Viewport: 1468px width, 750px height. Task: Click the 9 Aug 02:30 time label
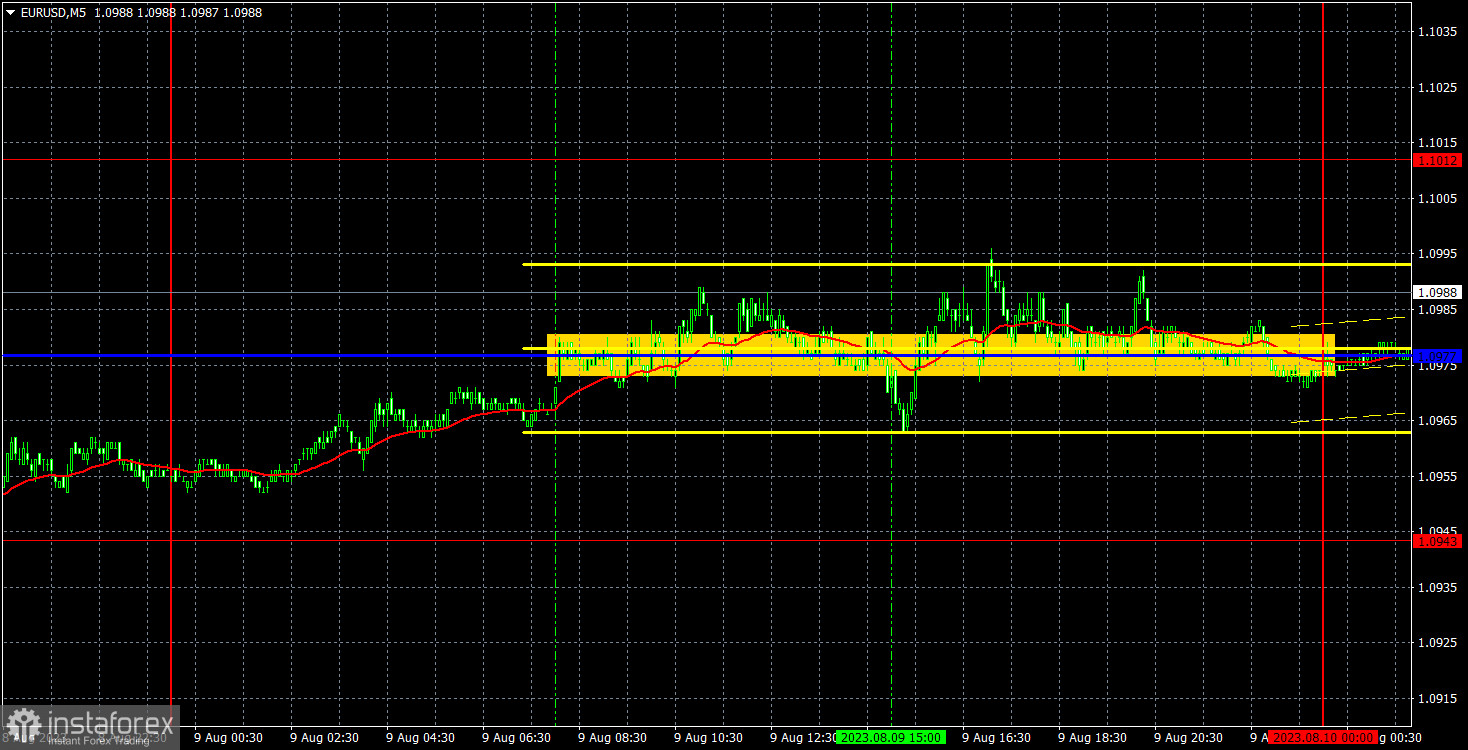[324, 738]
